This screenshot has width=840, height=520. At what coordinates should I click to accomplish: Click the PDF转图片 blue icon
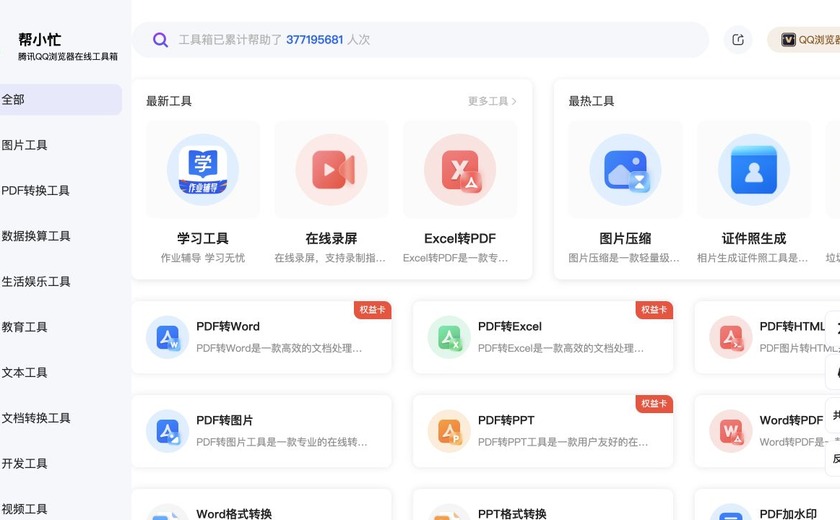click(x=168, y=431)
